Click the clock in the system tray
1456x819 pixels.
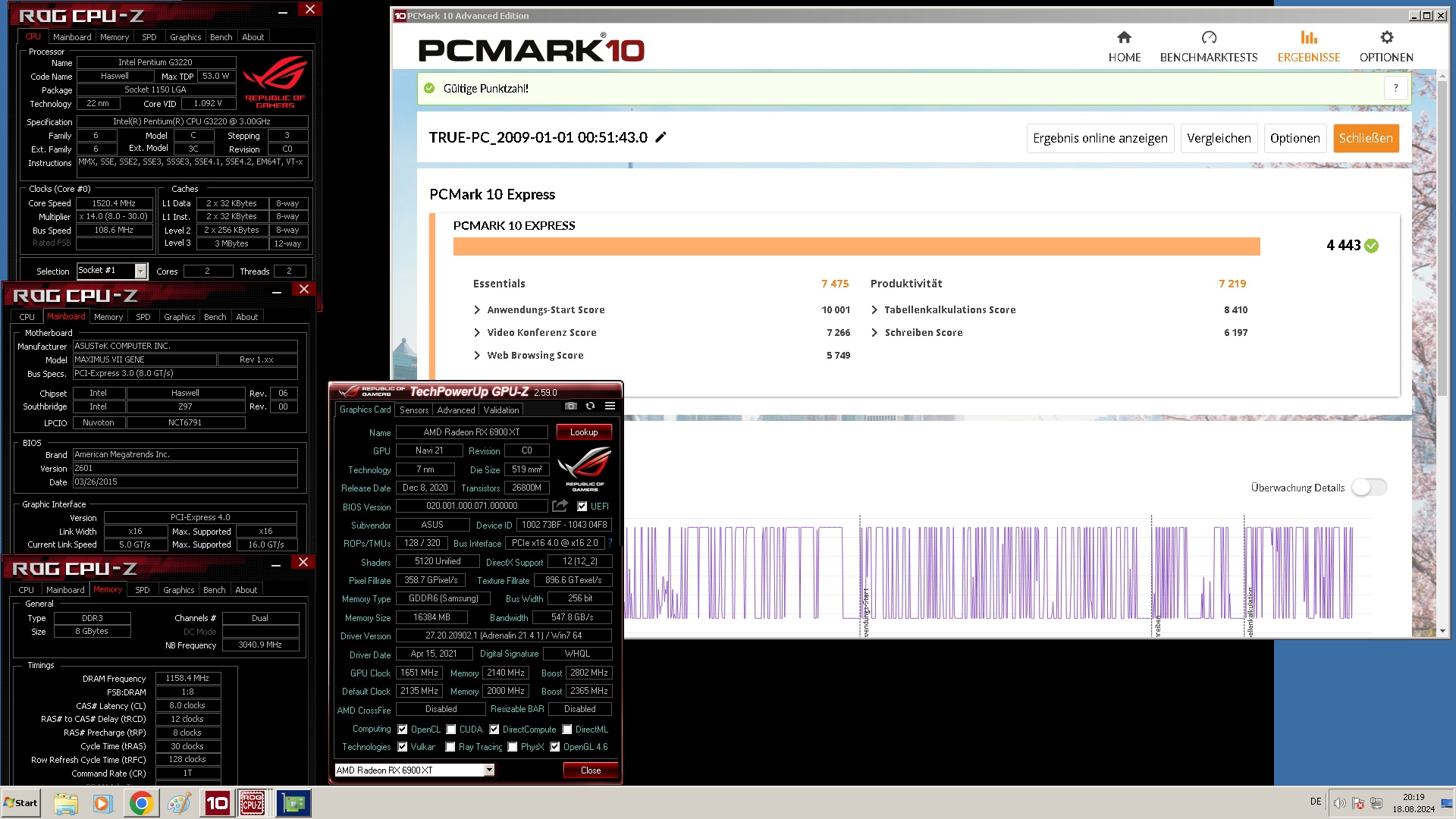[x=1414, y=803]
